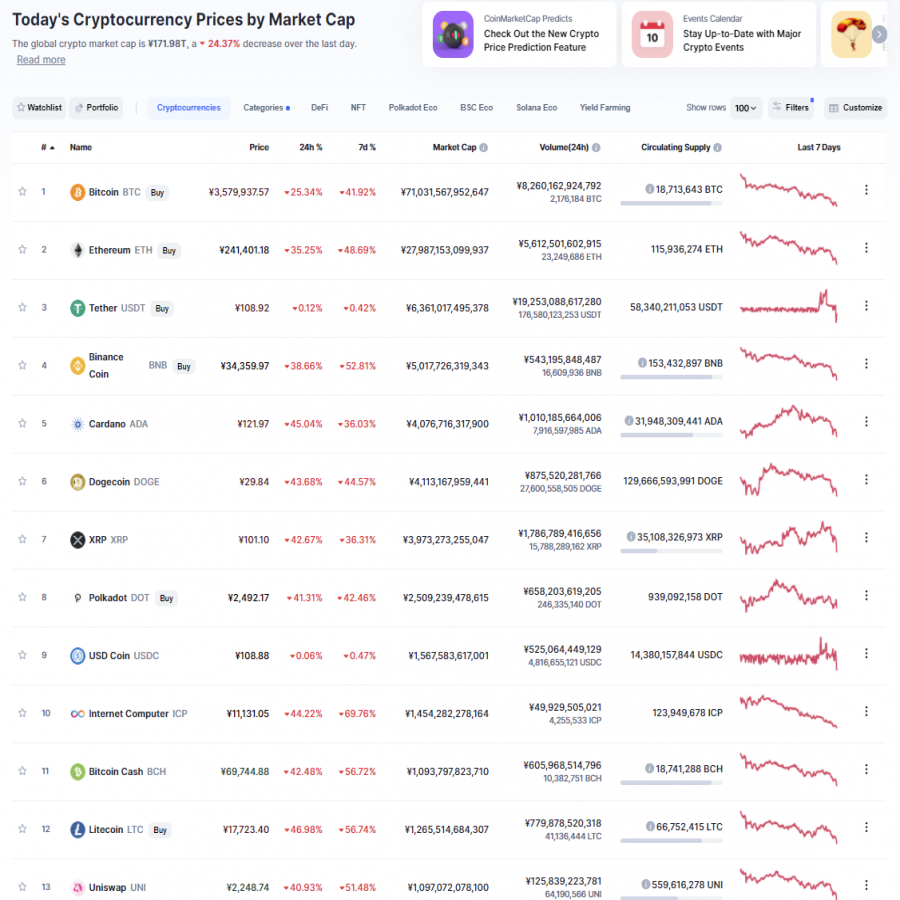Click the Read more link
Image resolution: width=900 pixels, height=900 pixels.
point(41,60)
